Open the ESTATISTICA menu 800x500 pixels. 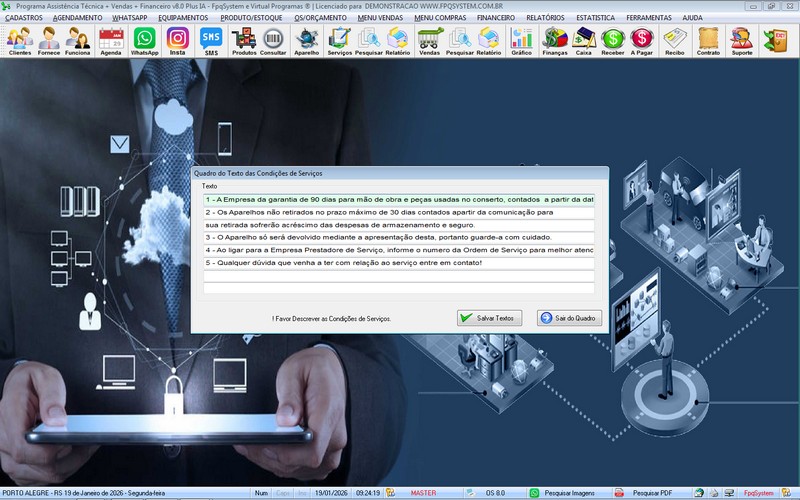(x=595, y=18)
